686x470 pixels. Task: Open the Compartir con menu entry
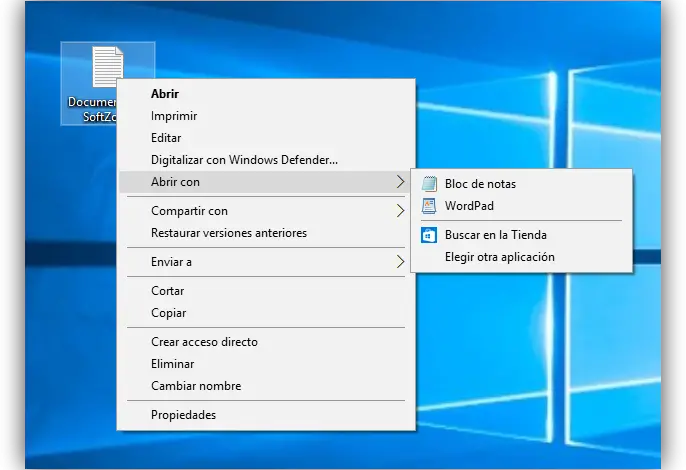266,211
